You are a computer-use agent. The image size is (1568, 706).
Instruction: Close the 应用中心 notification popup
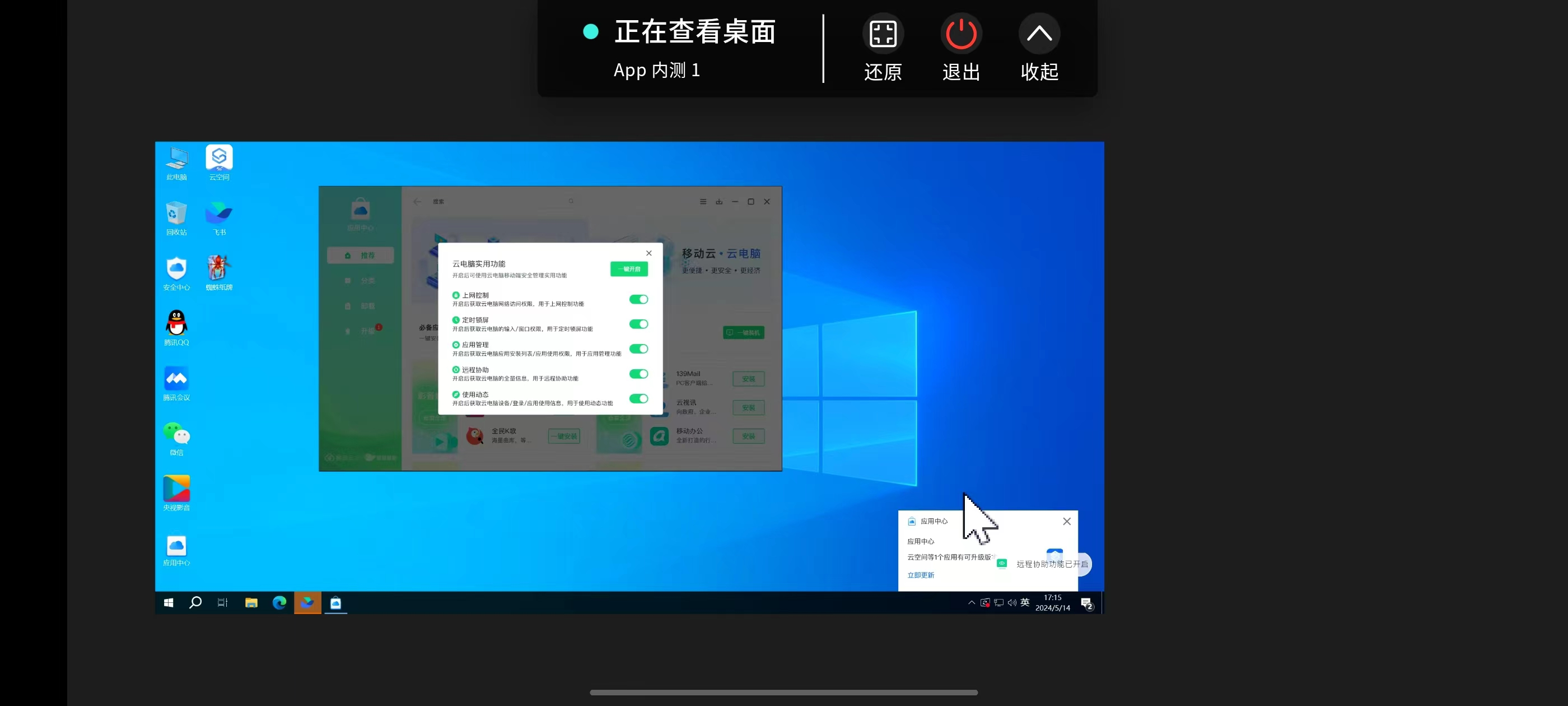1066,522
